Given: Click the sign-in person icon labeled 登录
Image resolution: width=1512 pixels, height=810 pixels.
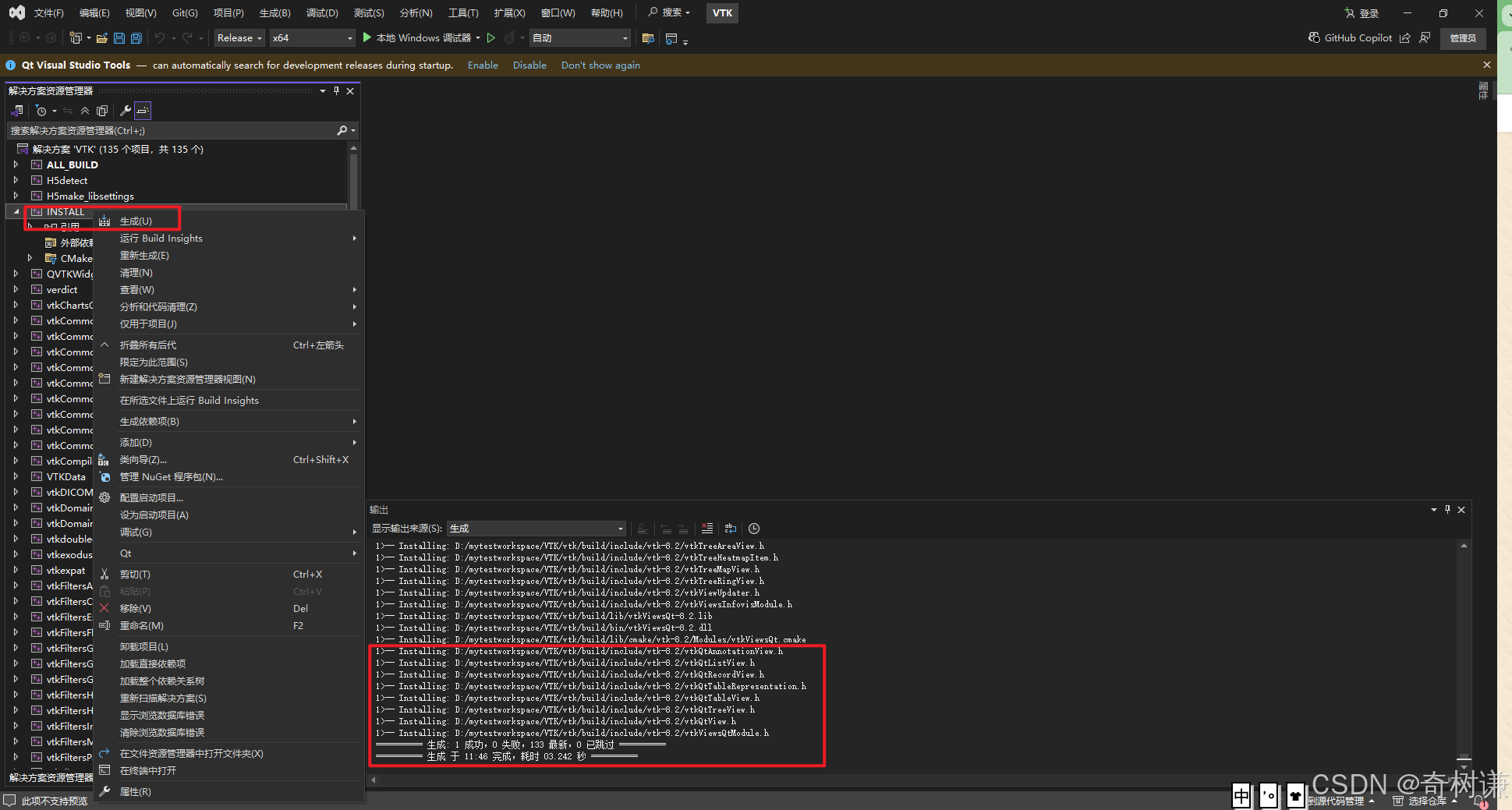Looking at the screenshot, I should pyautogui.click(x=1350, y=13).
